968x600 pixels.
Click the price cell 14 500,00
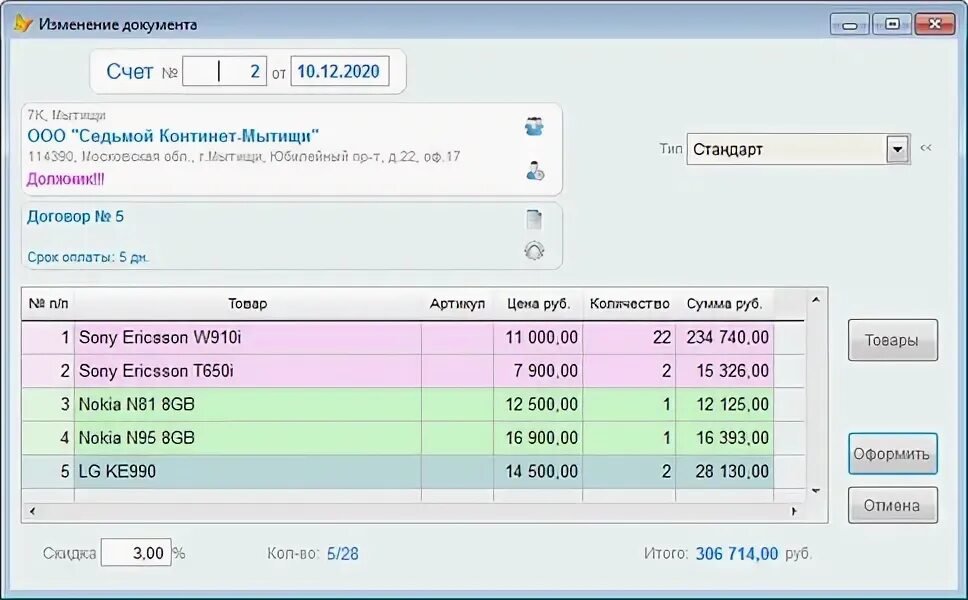538,472
